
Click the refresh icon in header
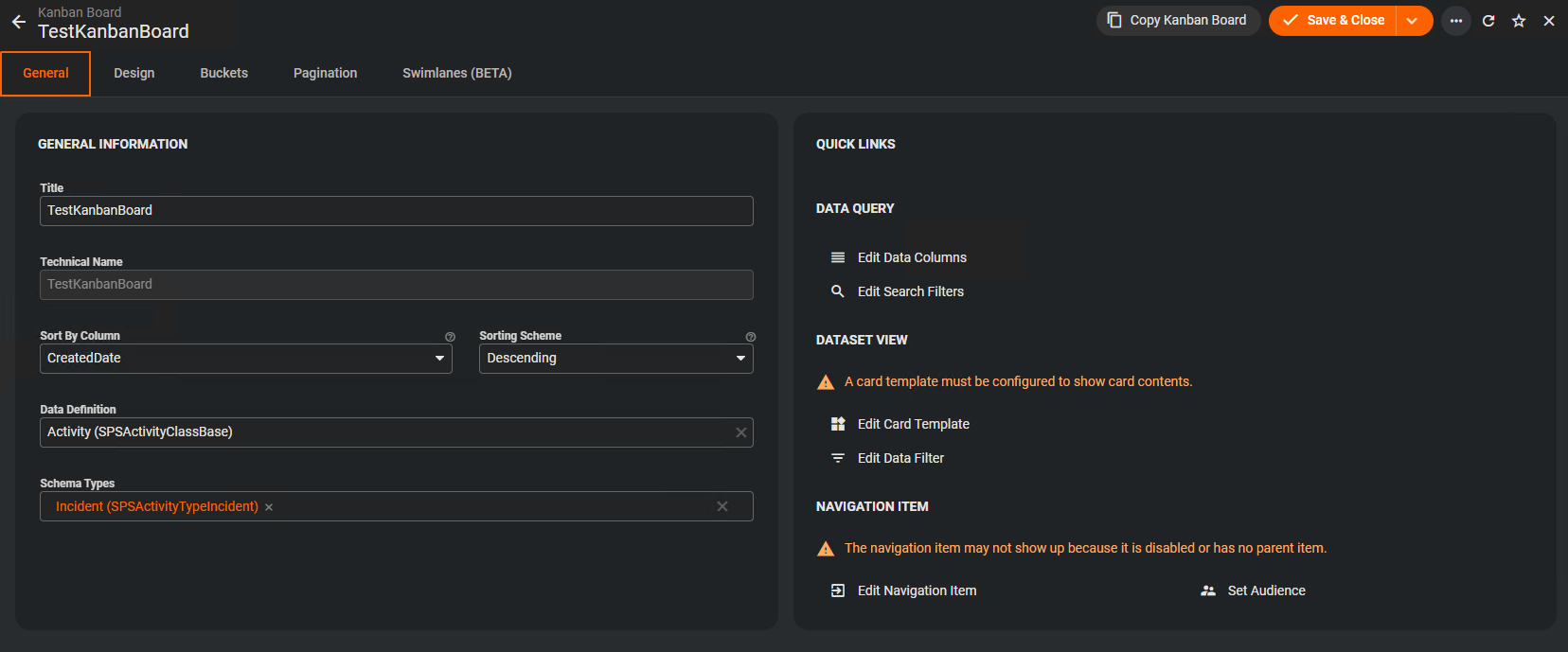pos(1488,21)
